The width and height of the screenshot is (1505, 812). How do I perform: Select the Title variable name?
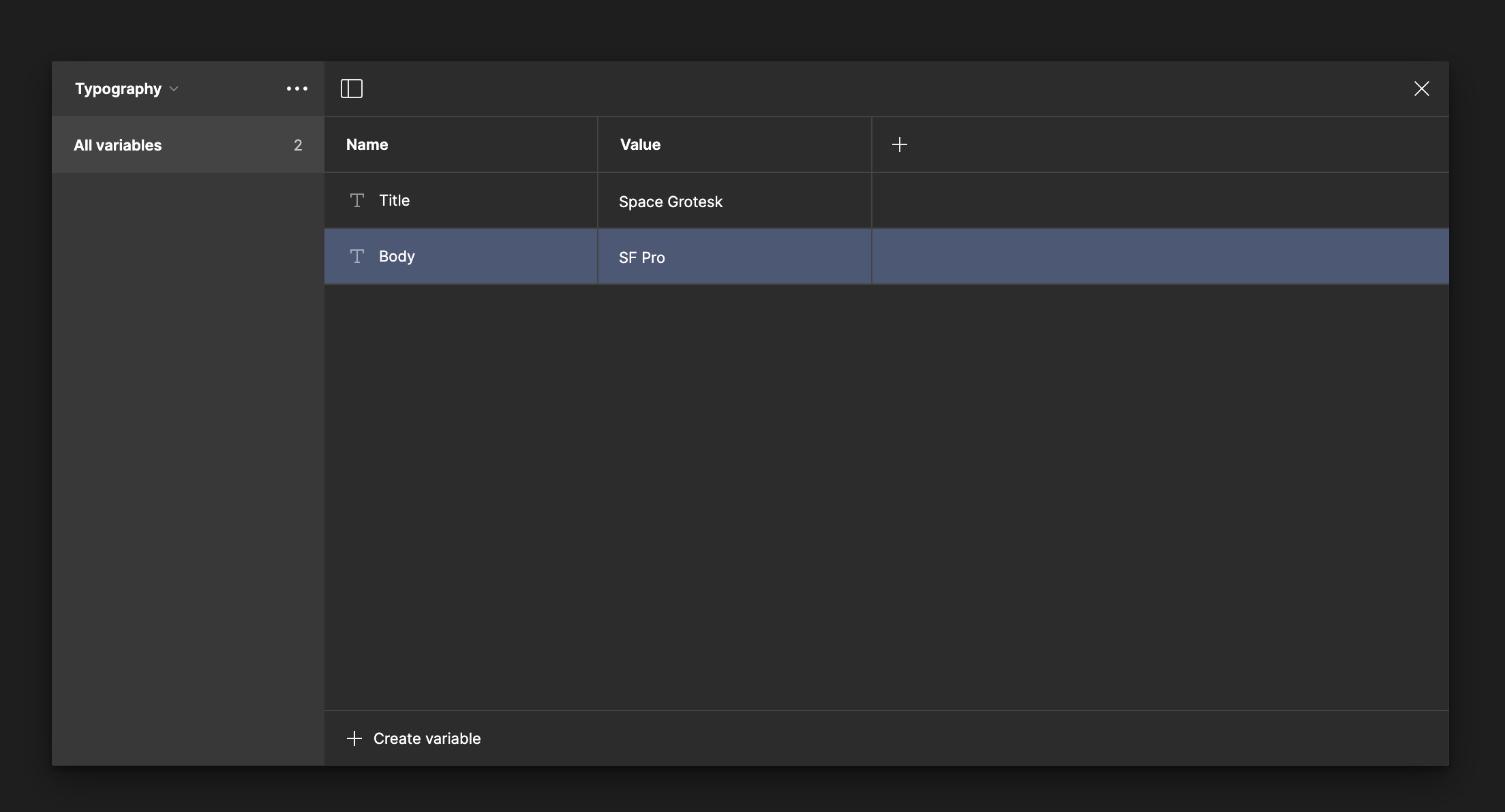(394, 200)
